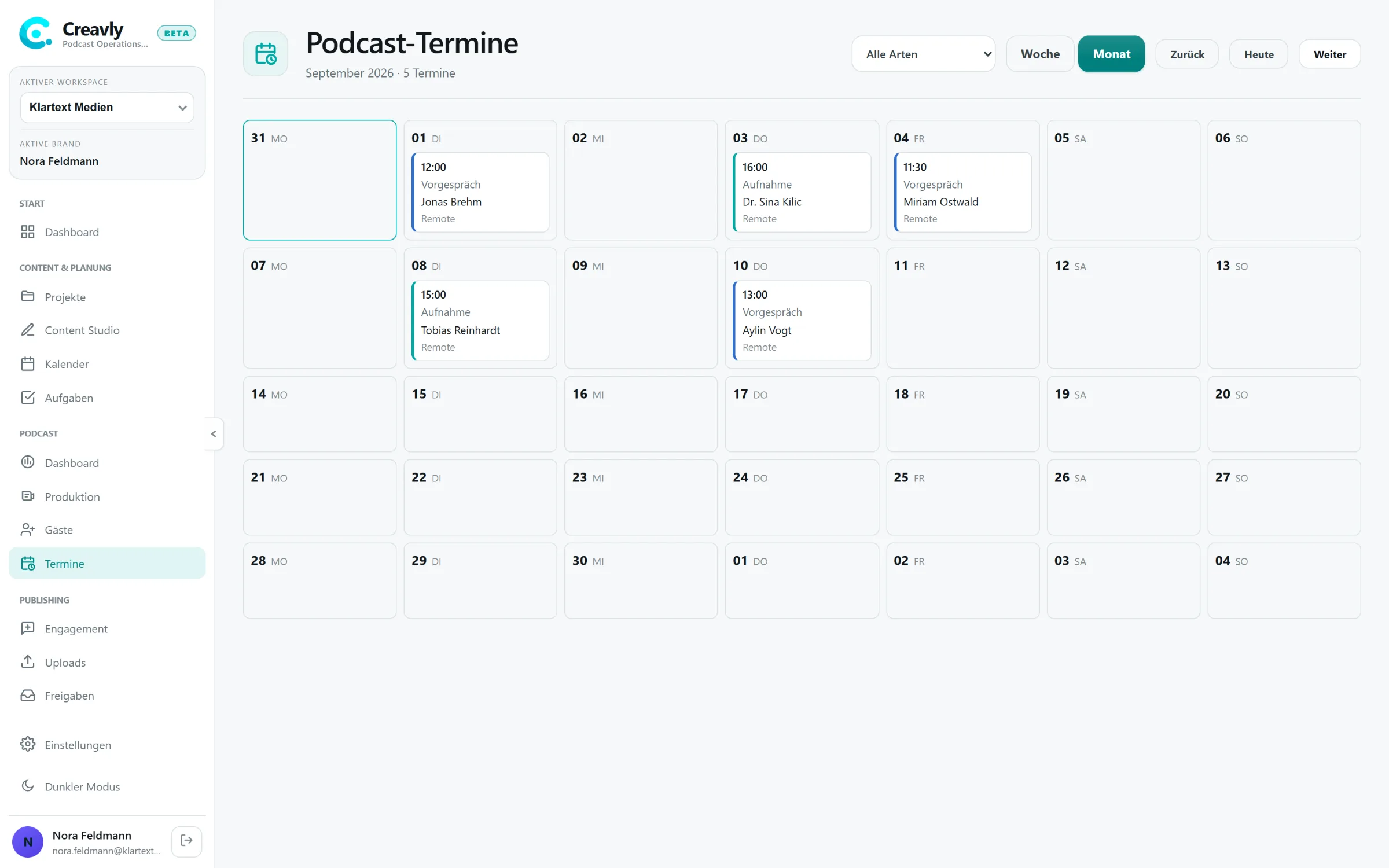Open the Start Dashboard grid icon
The image size is (1389, 868).
tap(28, 232)
